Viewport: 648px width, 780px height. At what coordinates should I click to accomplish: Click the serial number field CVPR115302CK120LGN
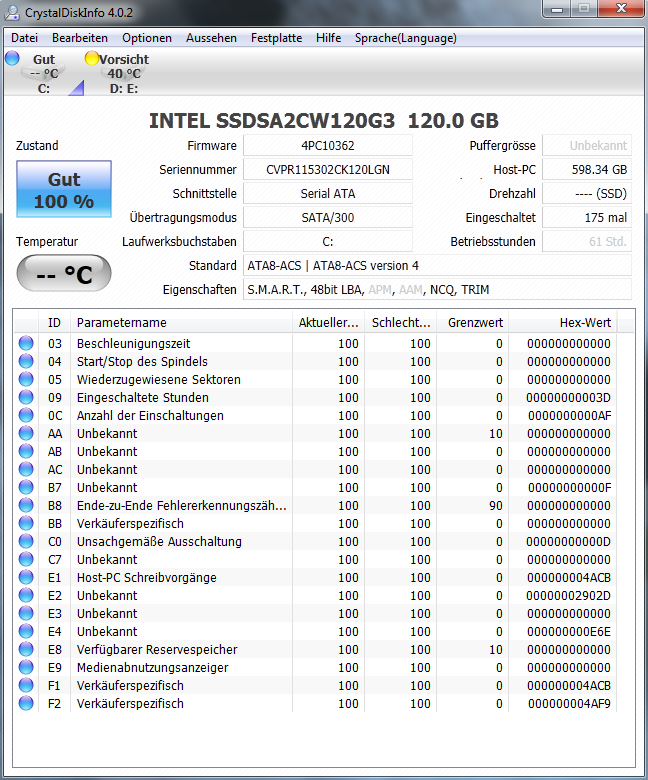point(328,169)
